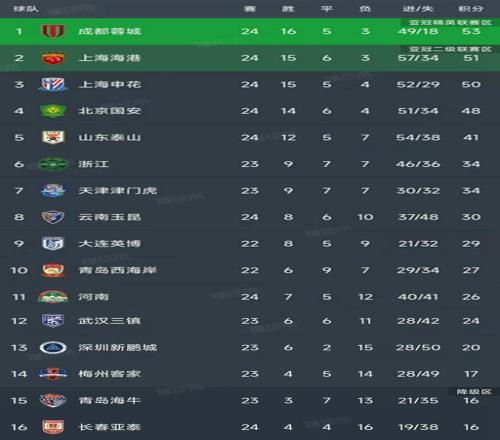Viewport: 500px width, 440px height.
Task: Select the 浙江 green round emblem
Action: click(53, 164)
